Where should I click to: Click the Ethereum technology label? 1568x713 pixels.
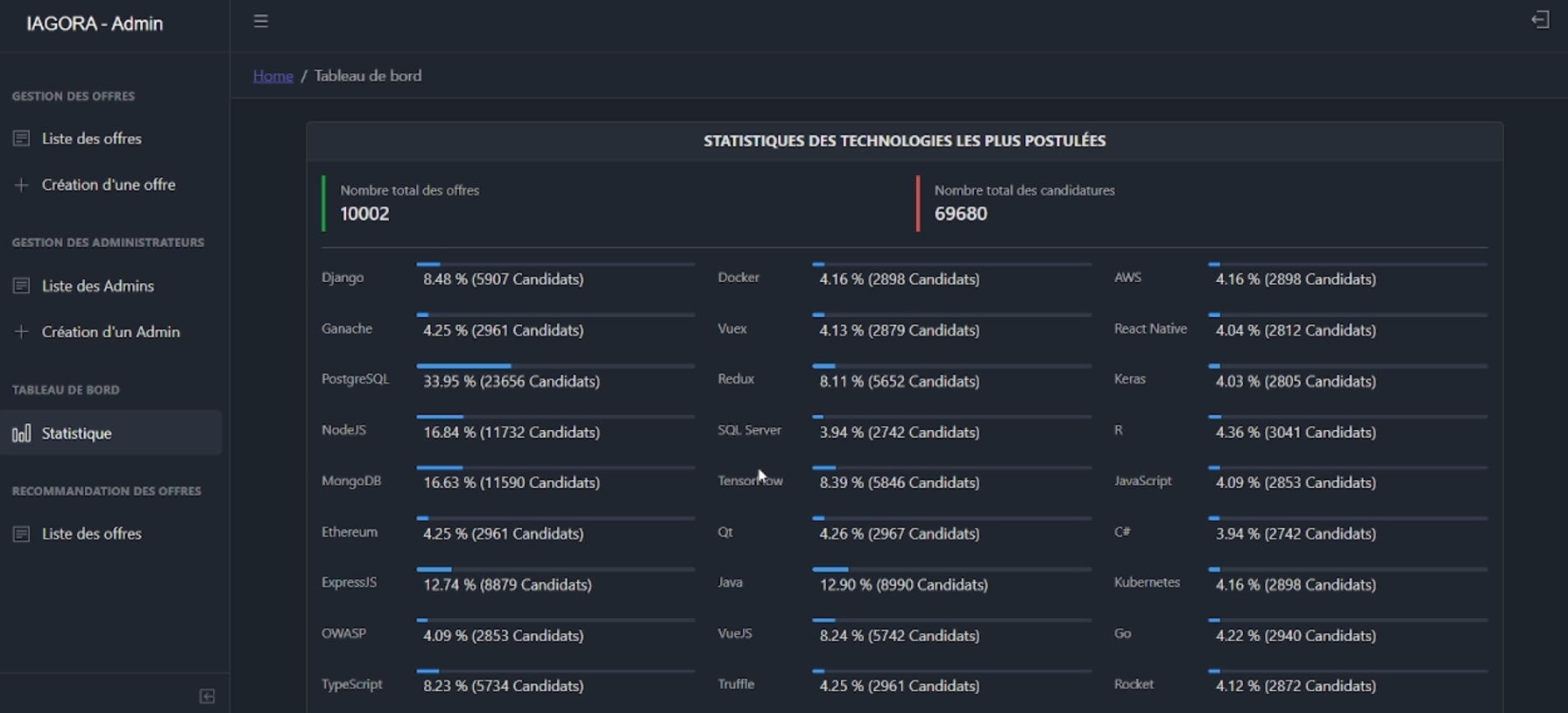(350, 532)
